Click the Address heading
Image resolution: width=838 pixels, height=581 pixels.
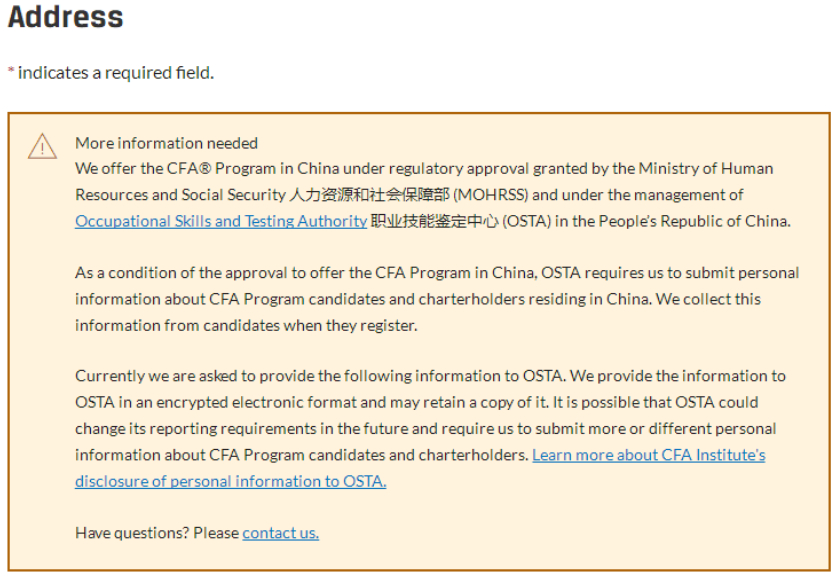(64, 18)
